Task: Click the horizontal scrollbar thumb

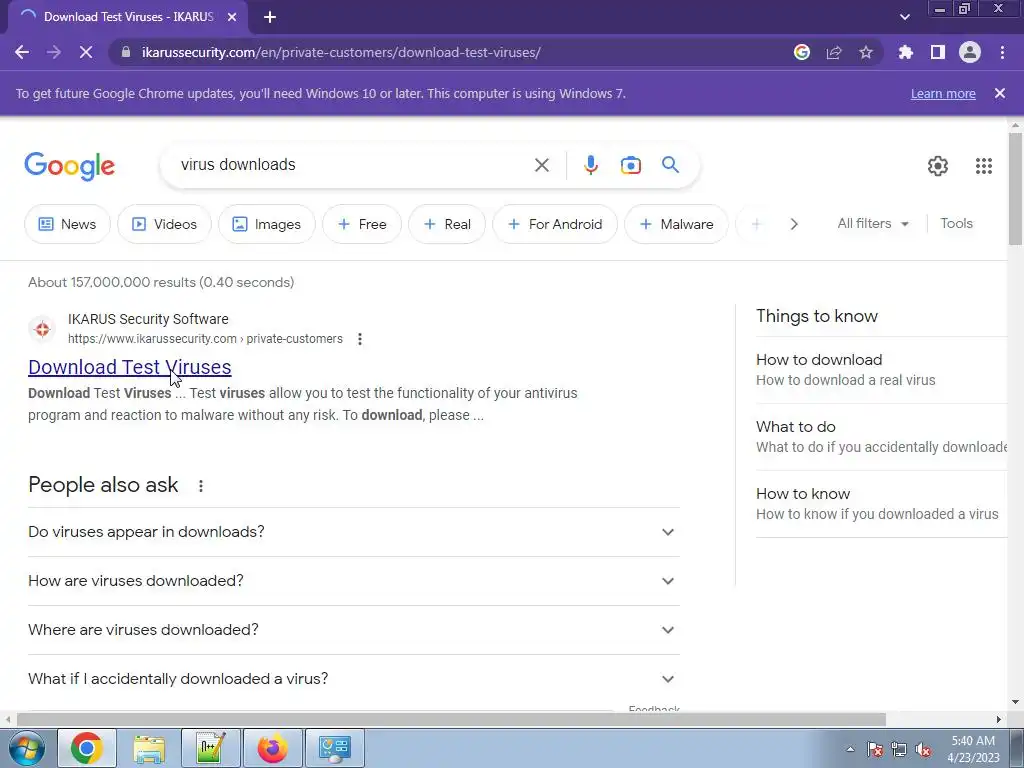Action: click(x=451, y=720)
